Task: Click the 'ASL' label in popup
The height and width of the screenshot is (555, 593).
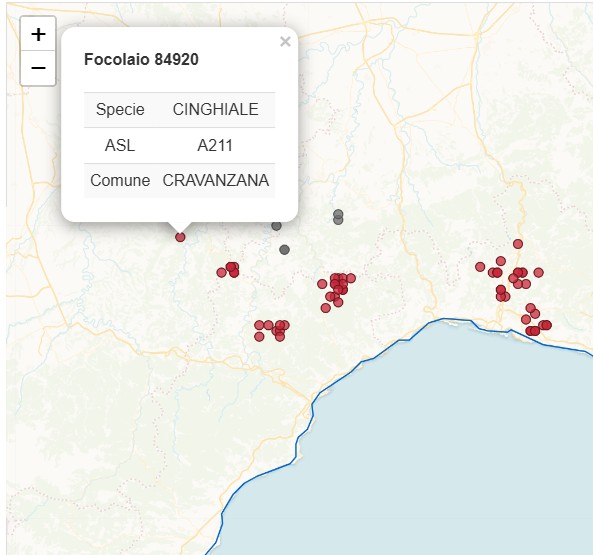Action: [120, 146]
